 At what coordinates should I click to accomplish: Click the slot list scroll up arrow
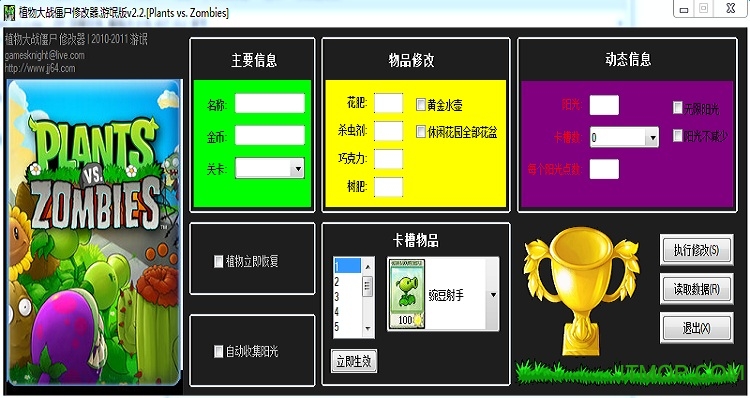point(367,266)
